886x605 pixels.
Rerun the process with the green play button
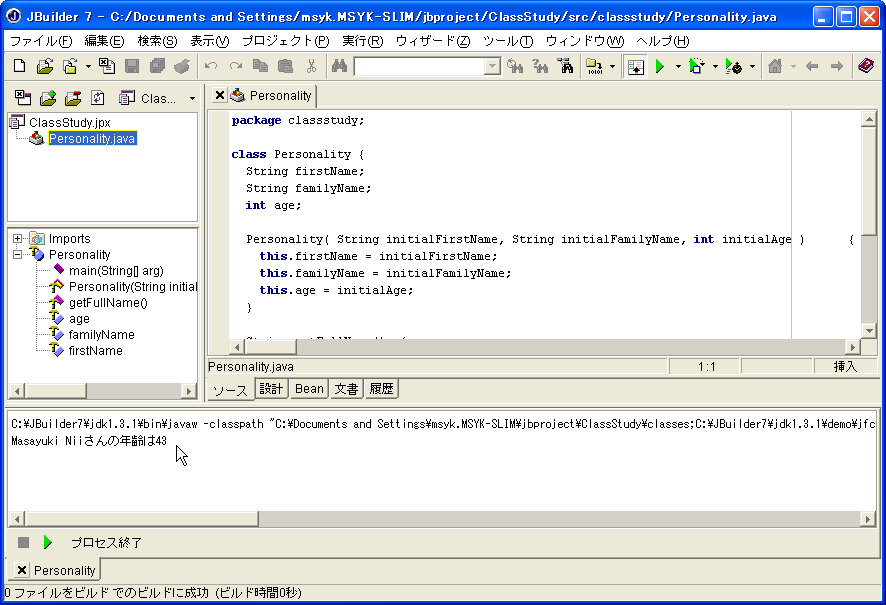[47, 542]
